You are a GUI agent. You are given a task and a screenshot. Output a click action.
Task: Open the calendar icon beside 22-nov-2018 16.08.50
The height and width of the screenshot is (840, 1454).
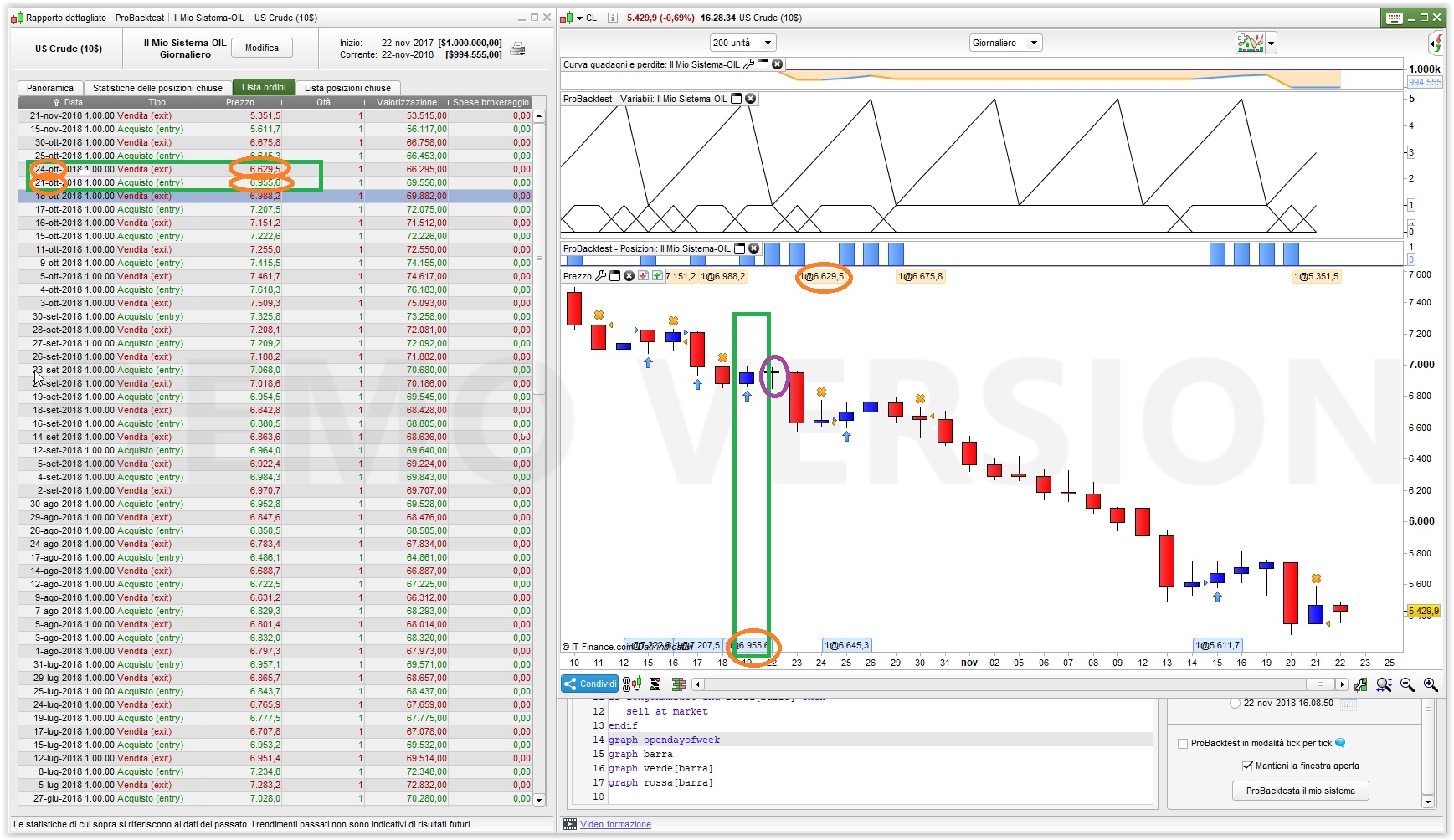tap(1348, 704)
